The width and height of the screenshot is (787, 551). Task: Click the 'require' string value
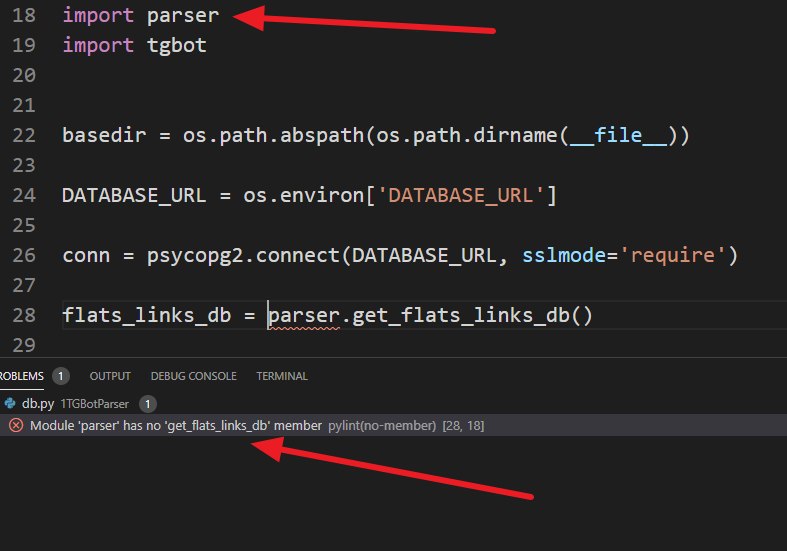point(673,255)
